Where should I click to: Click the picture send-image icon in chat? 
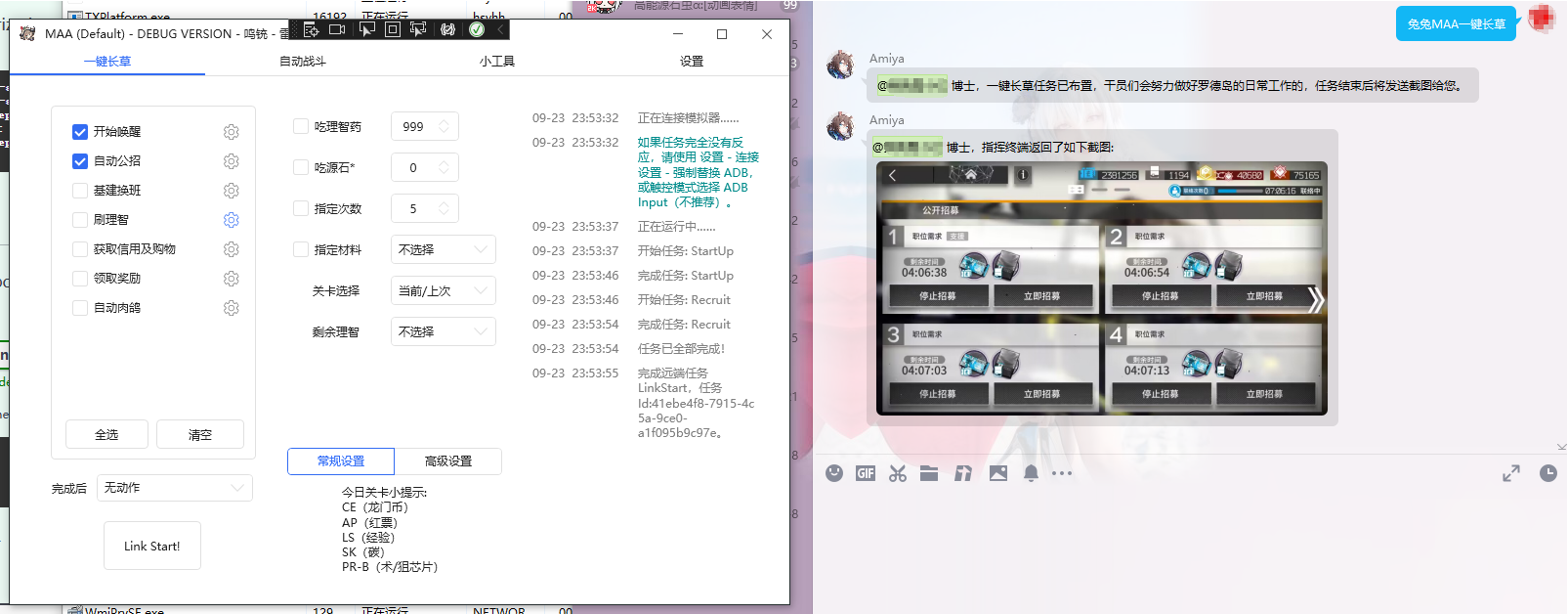click(x=998, y=473)
